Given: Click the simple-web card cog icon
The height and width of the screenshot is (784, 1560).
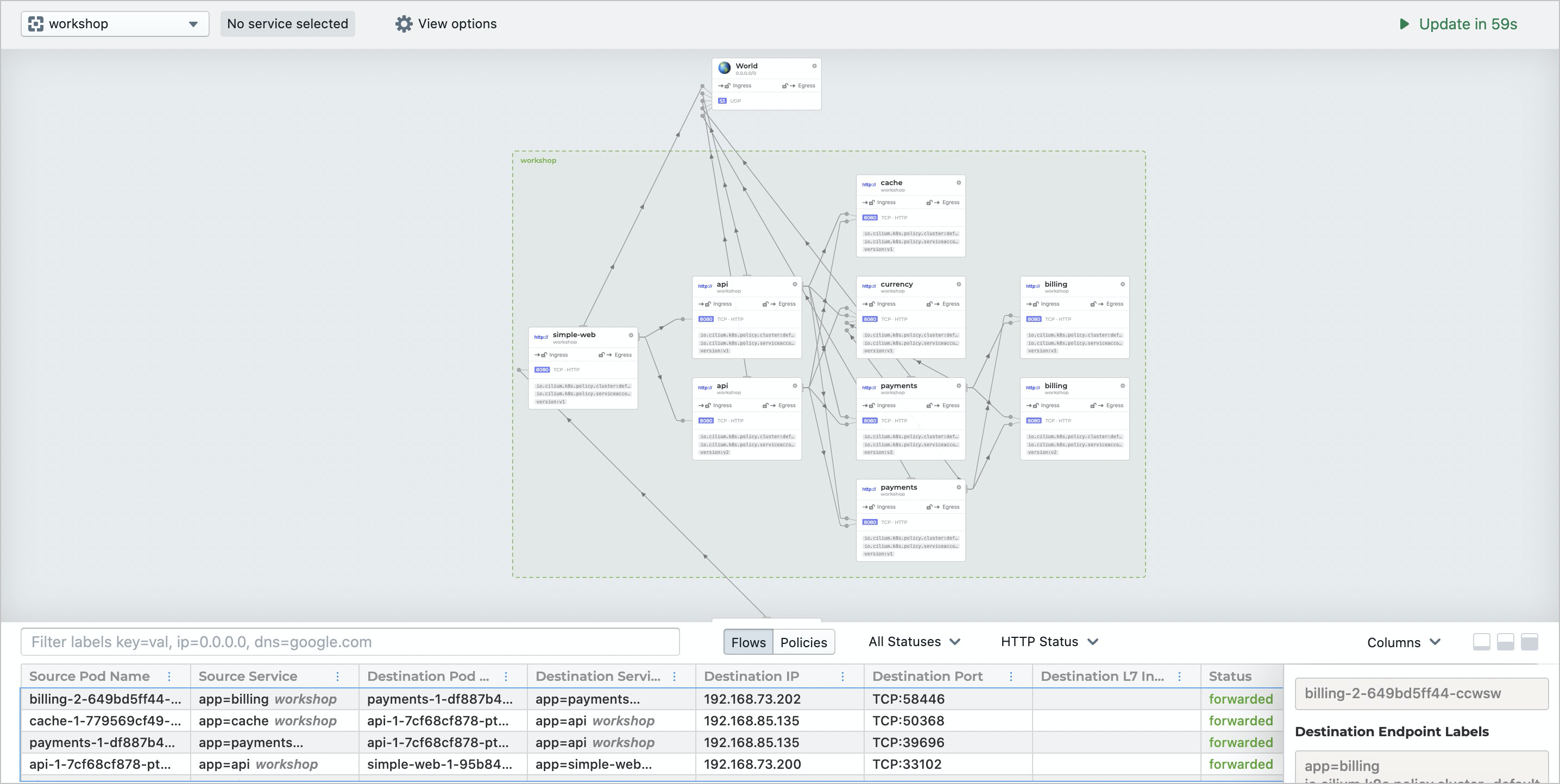Looking at the screenshot, I should click(631, 336).
